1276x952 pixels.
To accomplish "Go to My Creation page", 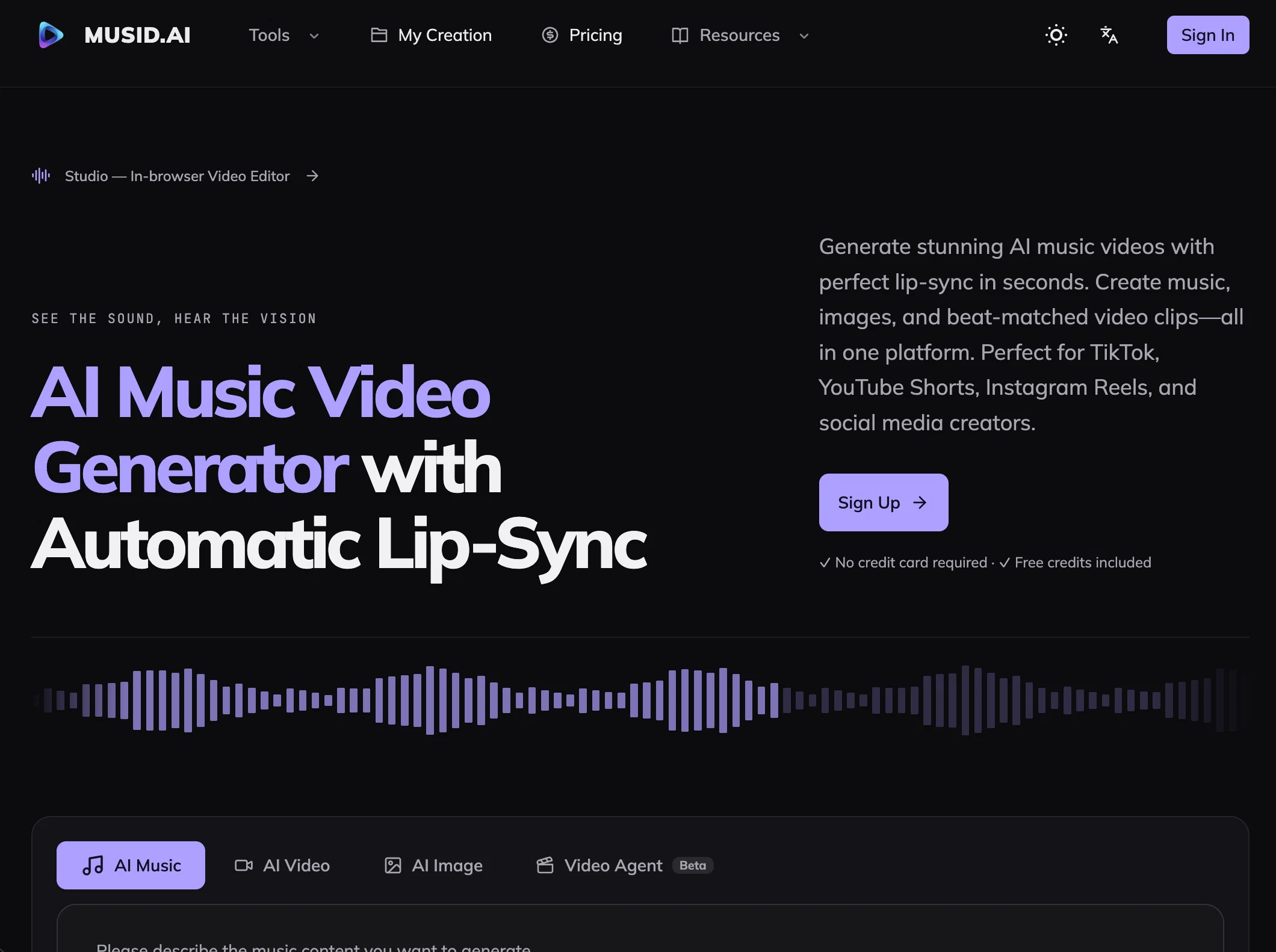I will [x=431, y=35].
